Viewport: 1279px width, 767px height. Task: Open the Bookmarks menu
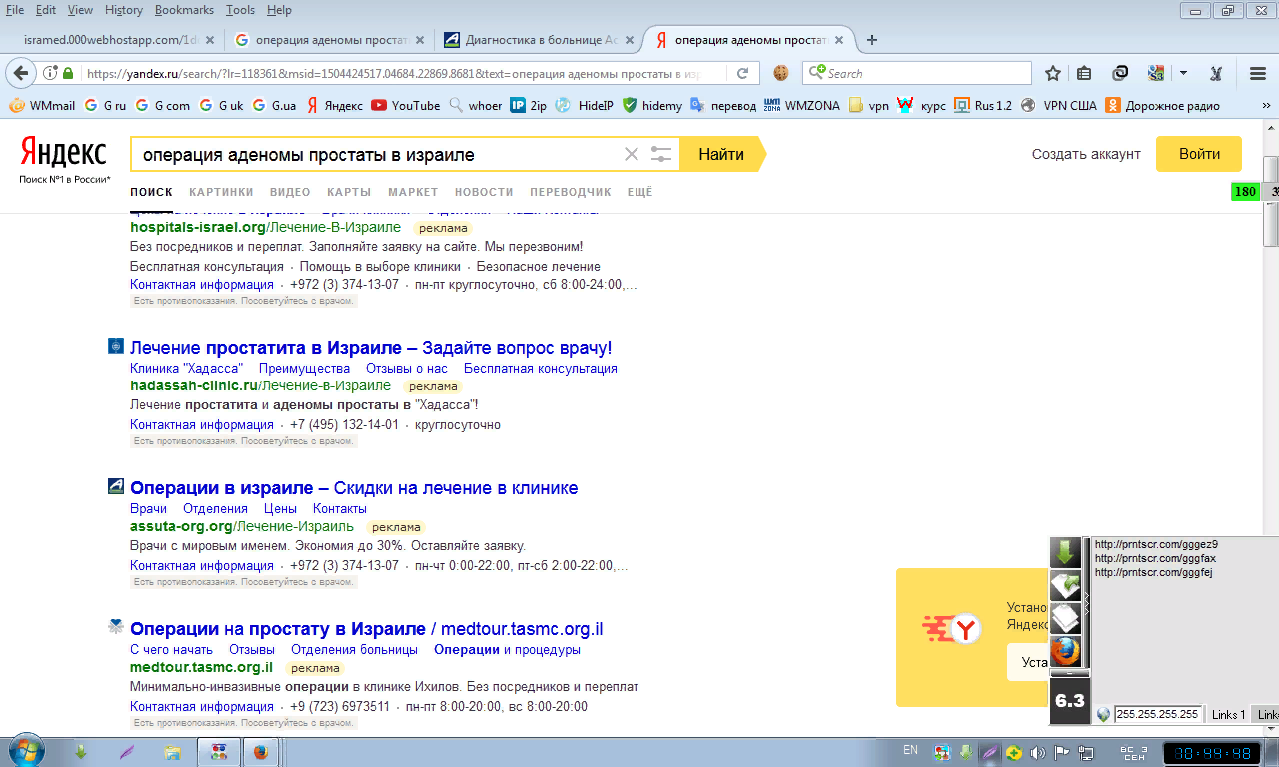[184, 10]
